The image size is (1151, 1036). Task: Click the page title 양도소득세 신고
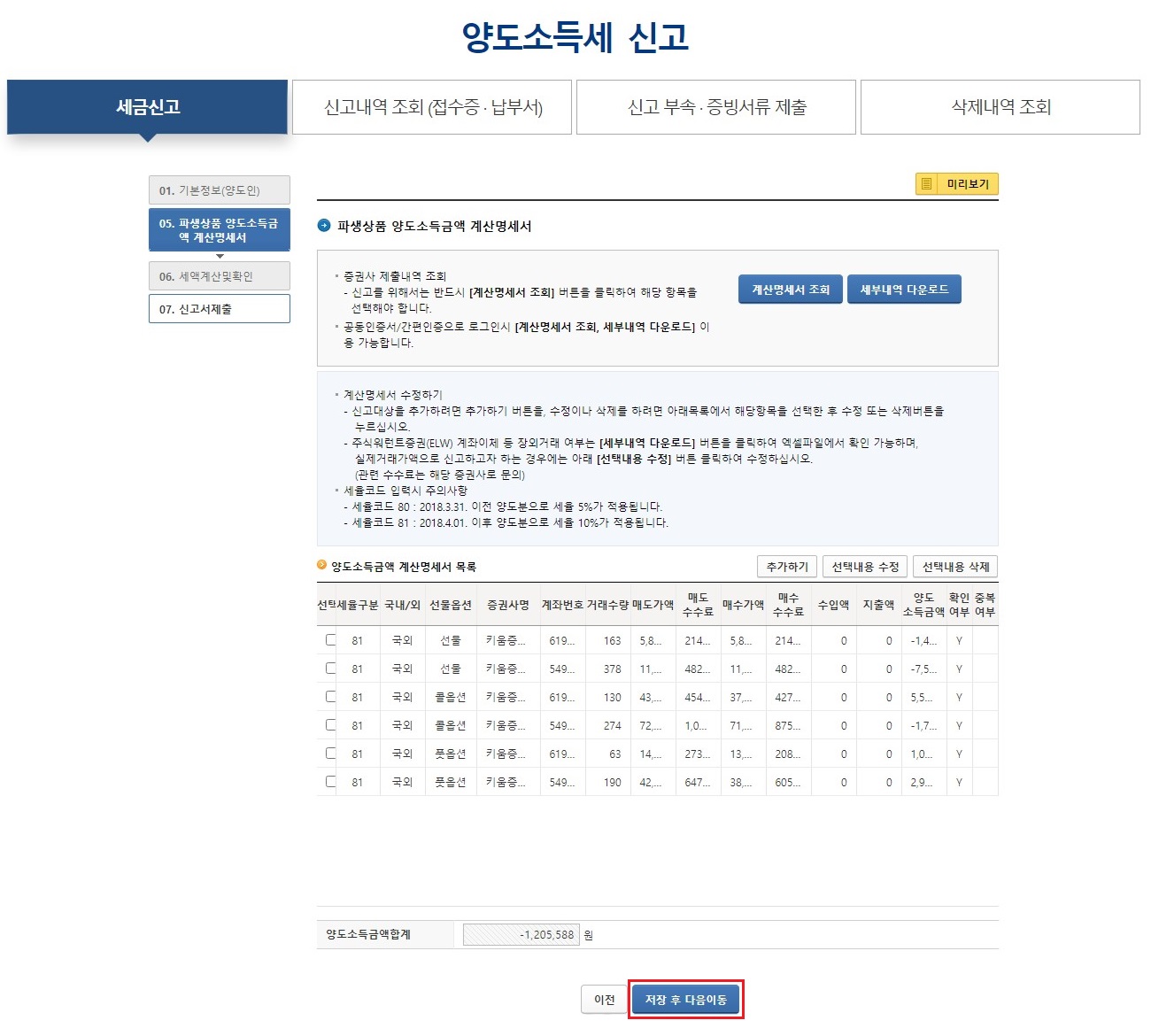click(575, 37)
